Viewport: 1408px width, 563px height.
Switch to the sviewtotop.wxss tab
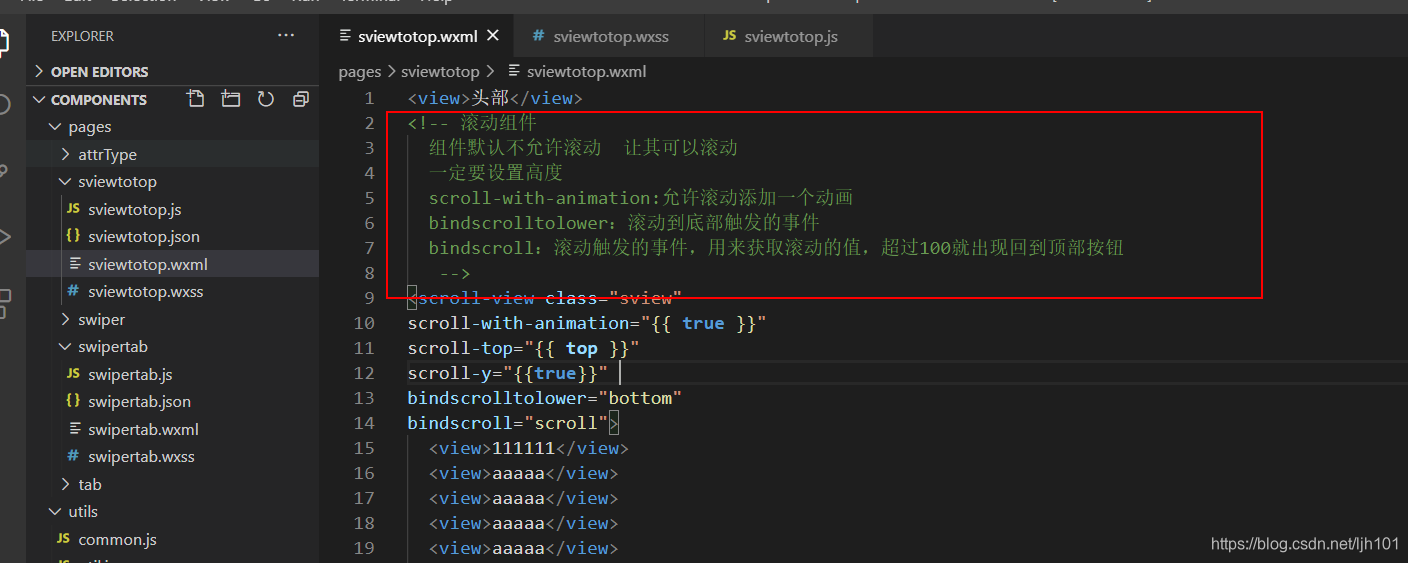(610, 36)
